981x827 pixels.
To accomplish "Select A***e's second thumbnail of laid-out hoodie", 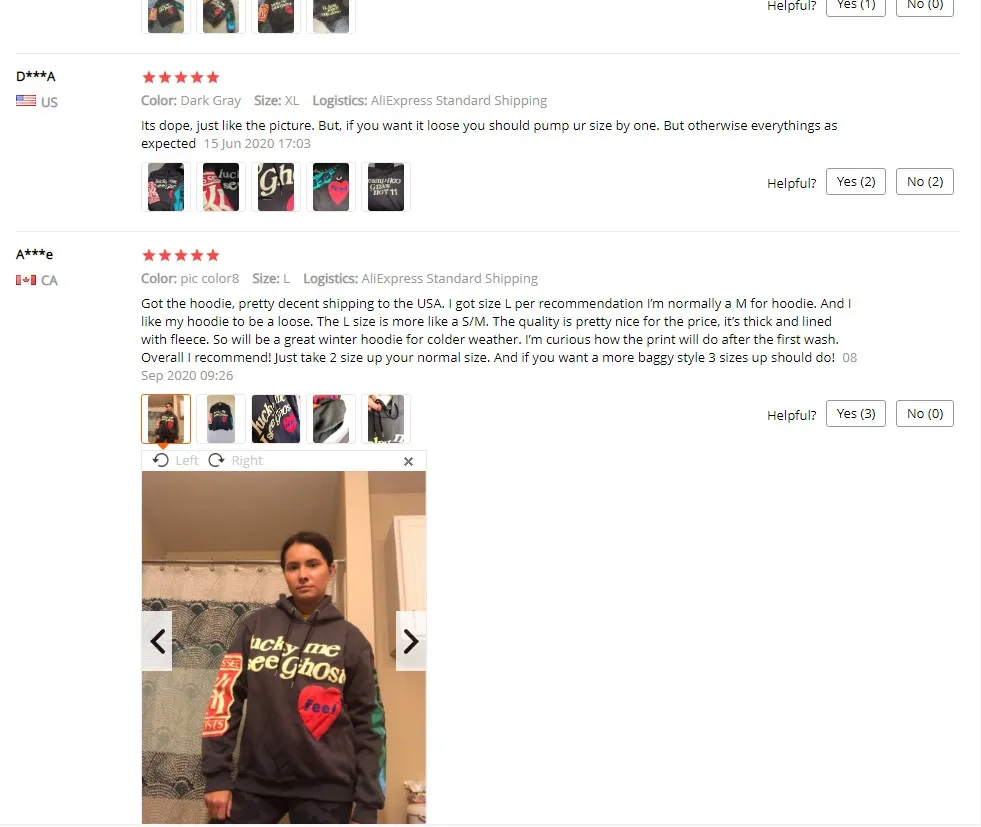I will (221, 419).
